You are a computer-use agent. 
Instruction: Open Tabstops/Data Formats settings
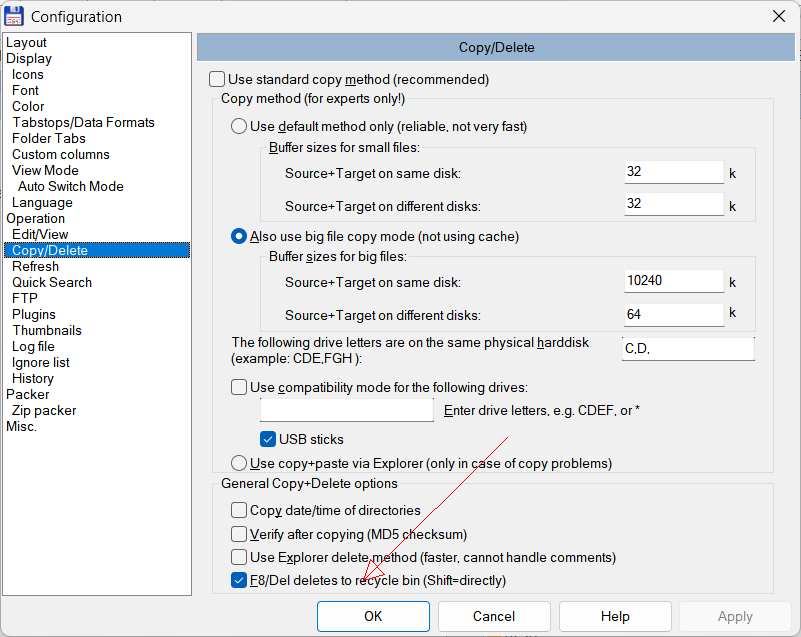83,123
